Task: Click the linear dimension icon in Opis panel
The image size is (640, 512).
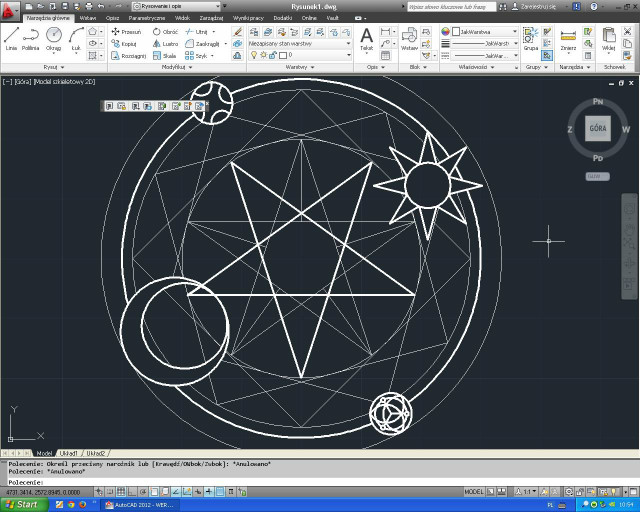Action: point(385,31)
